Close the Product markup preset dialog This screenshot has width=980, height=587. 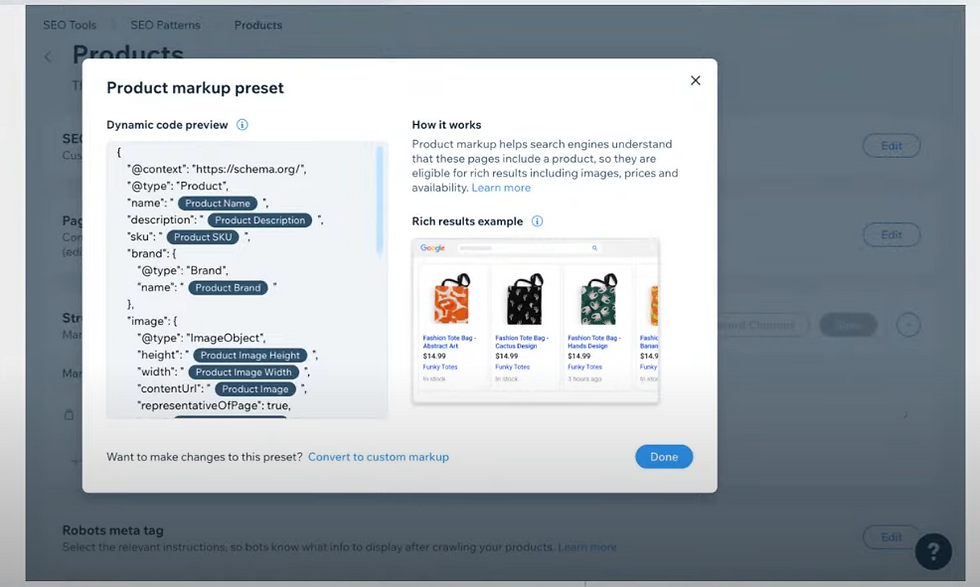click(x=695, y=81)
